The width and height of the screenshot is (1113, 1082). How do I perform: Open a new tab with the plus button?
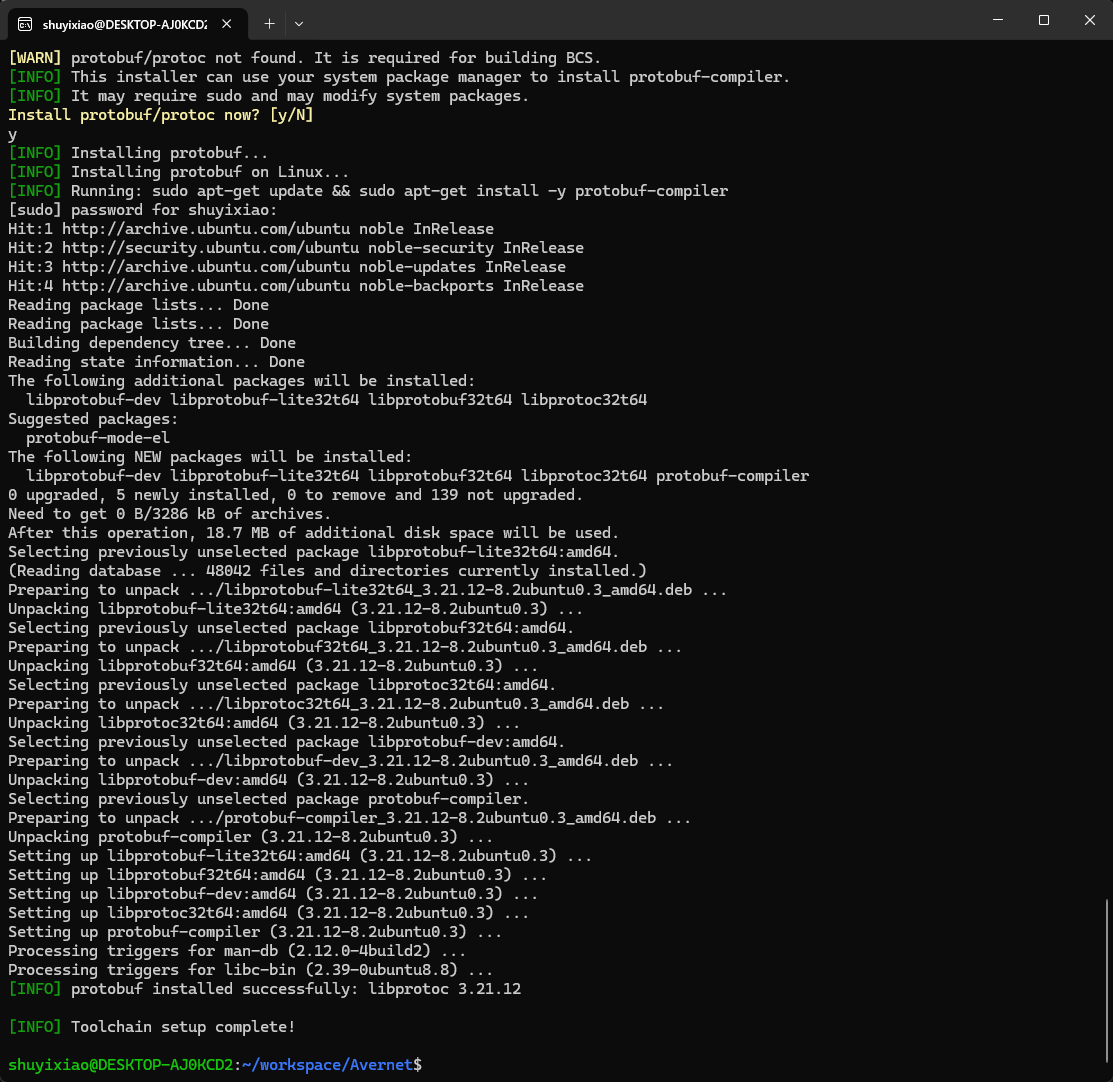269,24
